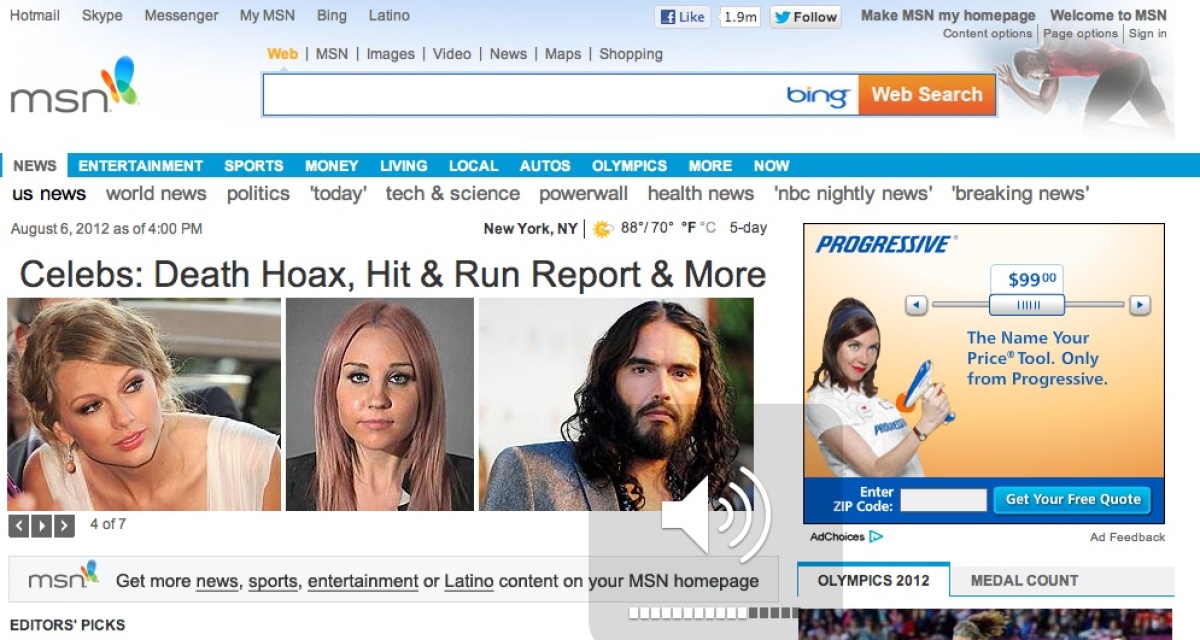Go to previous slide in celebrity slideshow
This screenshot has width=1200, height=640.
point(18,525)
